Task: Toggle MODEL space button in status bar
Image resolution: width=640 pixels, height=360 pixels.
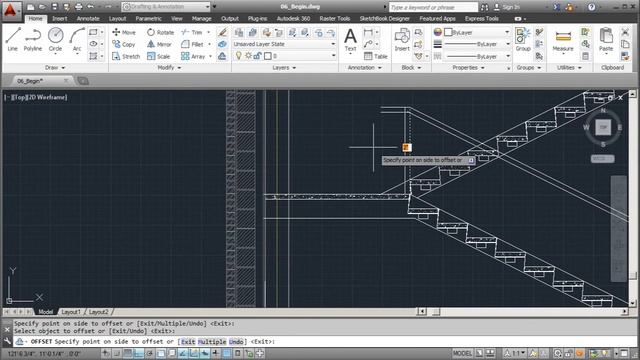Action: pyautogui.click(x=462, y=353)
